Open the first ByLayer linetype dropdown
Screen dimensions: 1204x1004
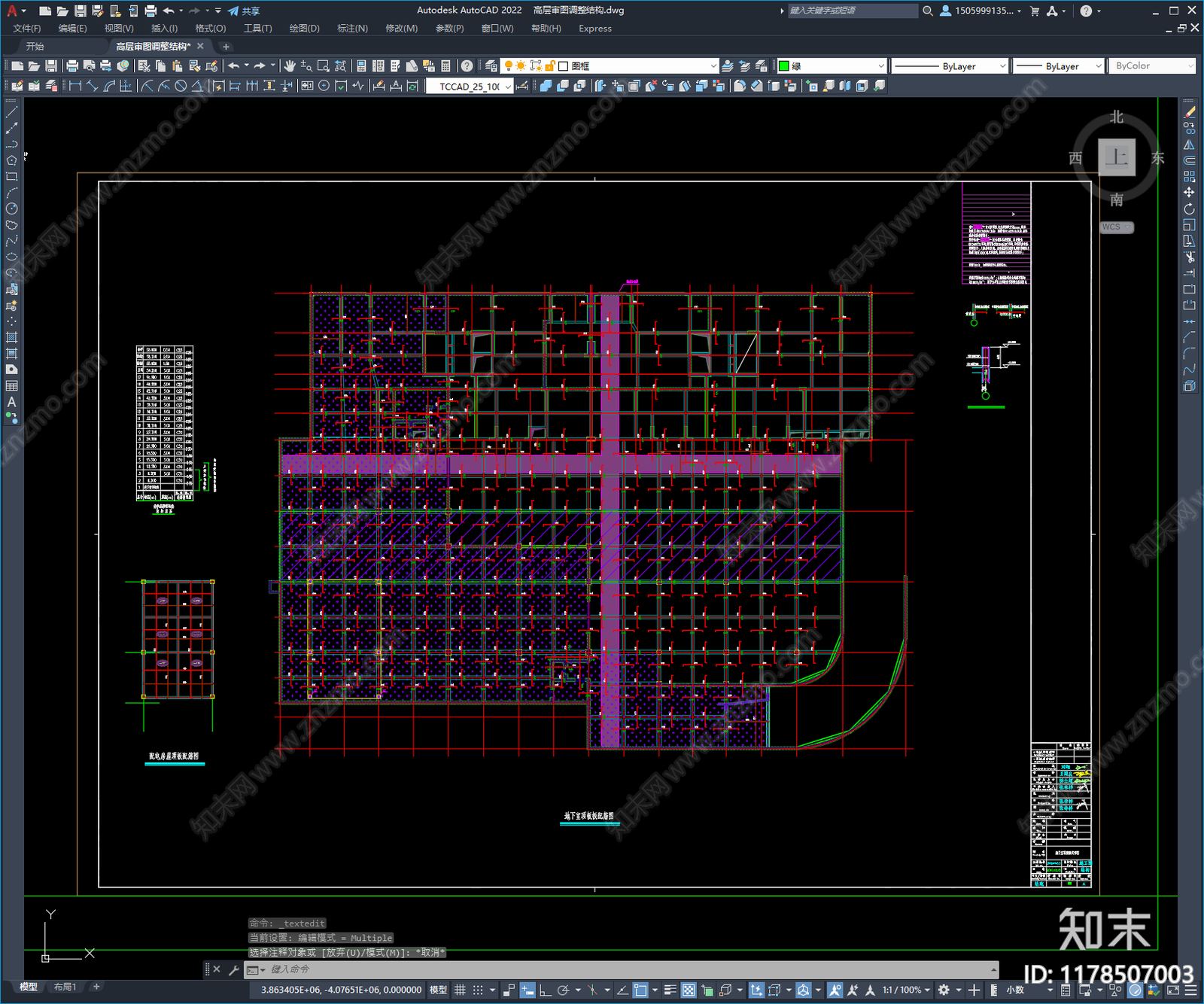tap(950, 66)
